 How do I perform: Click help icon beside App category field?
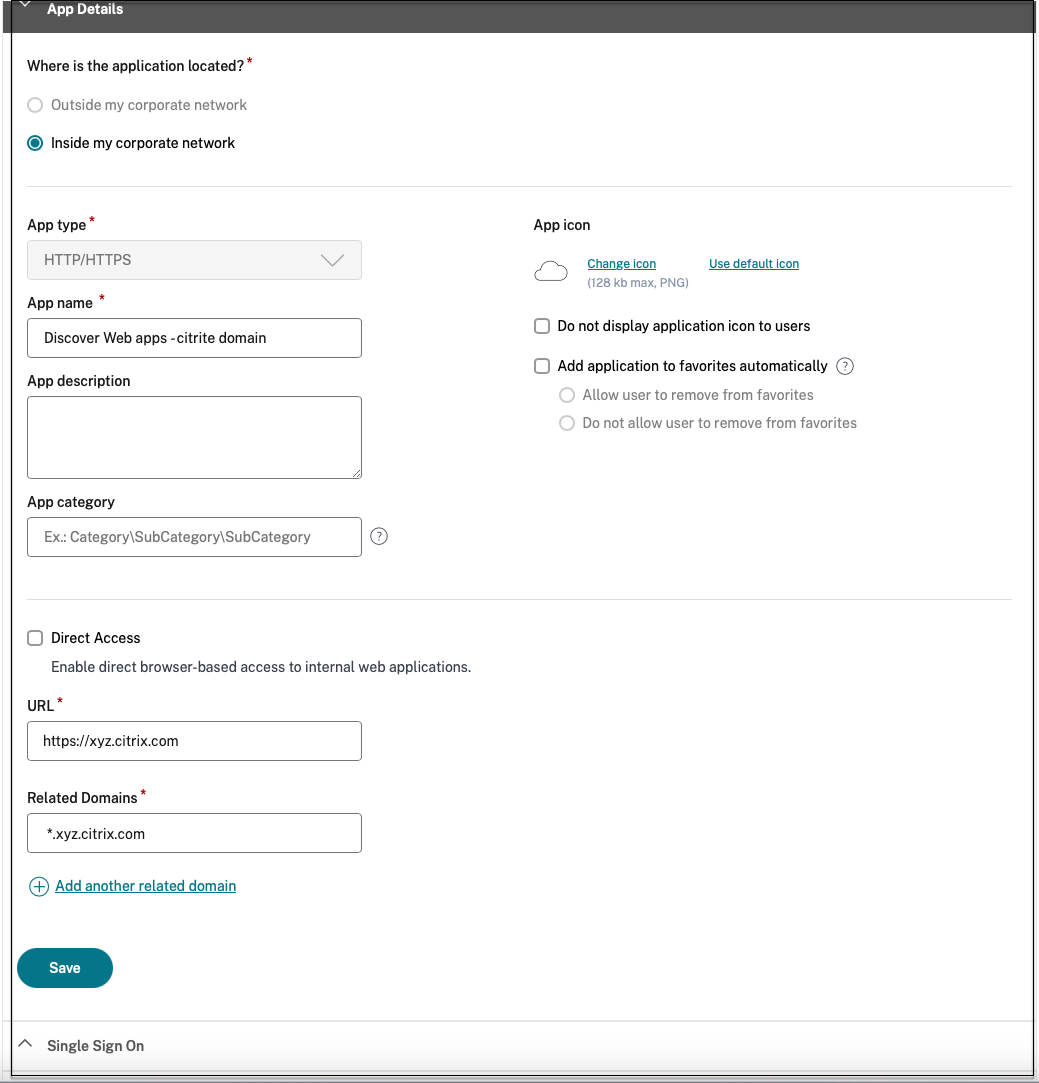(379, 536)
